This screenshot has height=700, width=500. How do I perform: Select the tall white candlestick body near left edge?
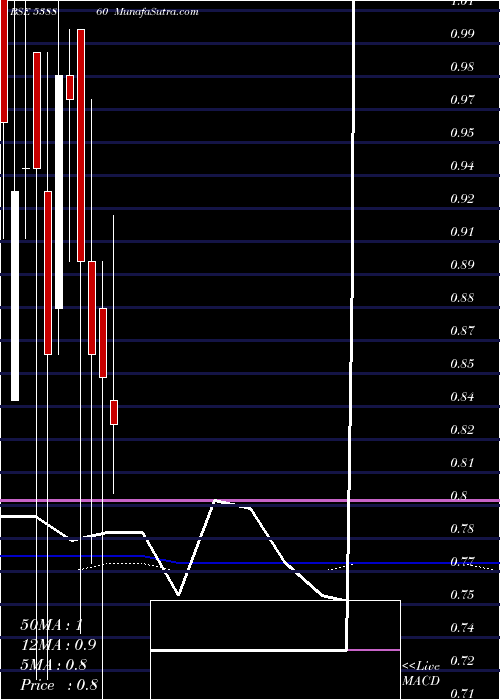coord(15,296)
